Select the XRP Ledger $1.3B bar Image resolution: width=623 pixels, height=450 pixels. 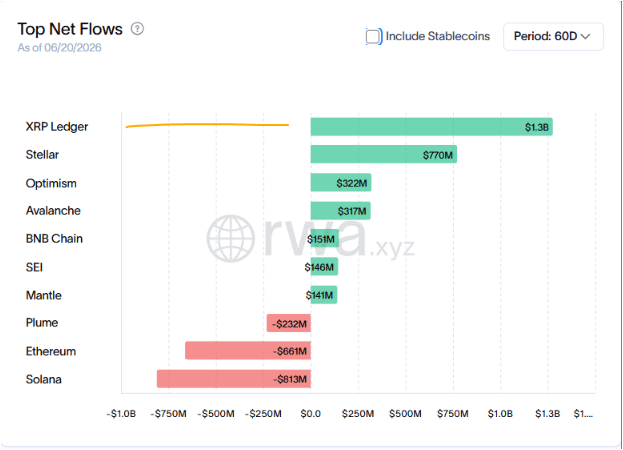431,127
